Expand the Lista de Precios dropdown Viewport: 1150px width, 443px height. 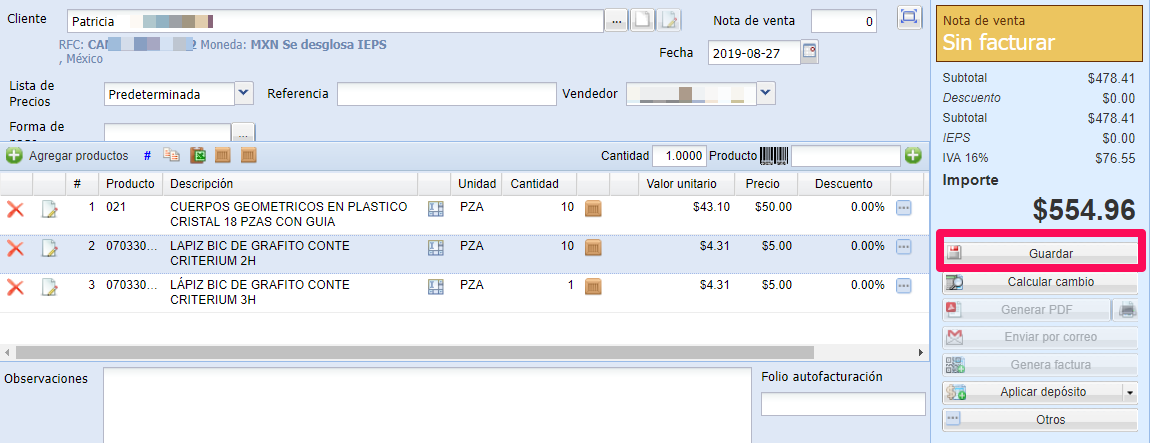(x=244, y=93)
